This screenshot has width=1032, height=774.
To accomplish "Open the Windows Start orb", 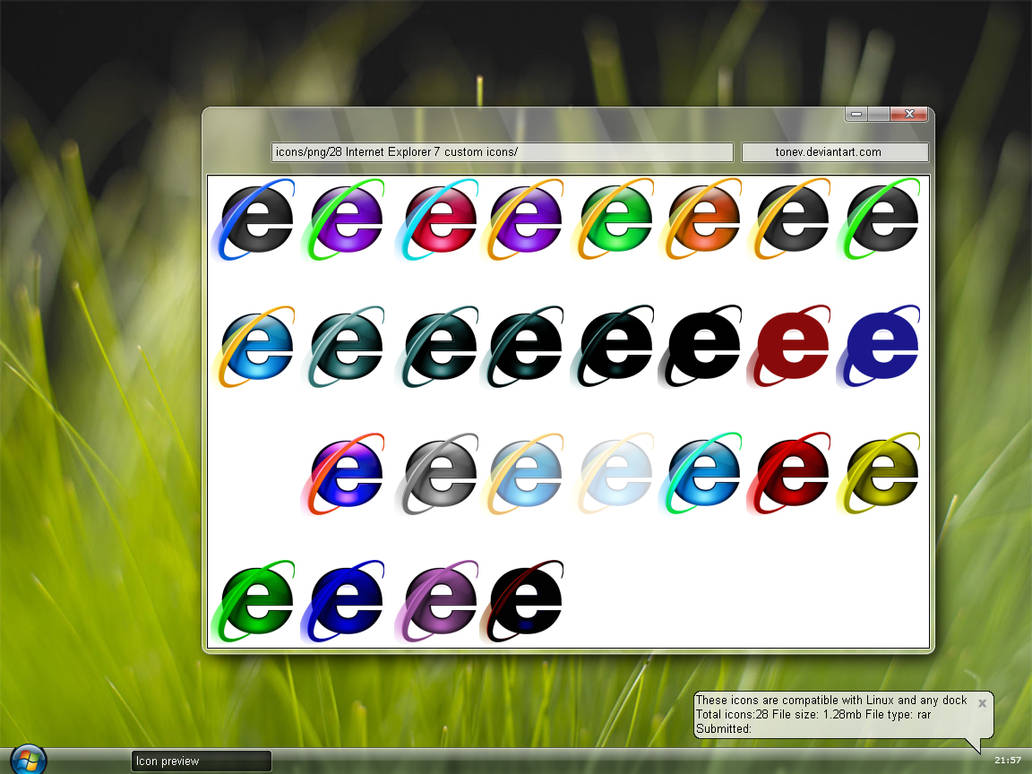I will tap(28, 760).
